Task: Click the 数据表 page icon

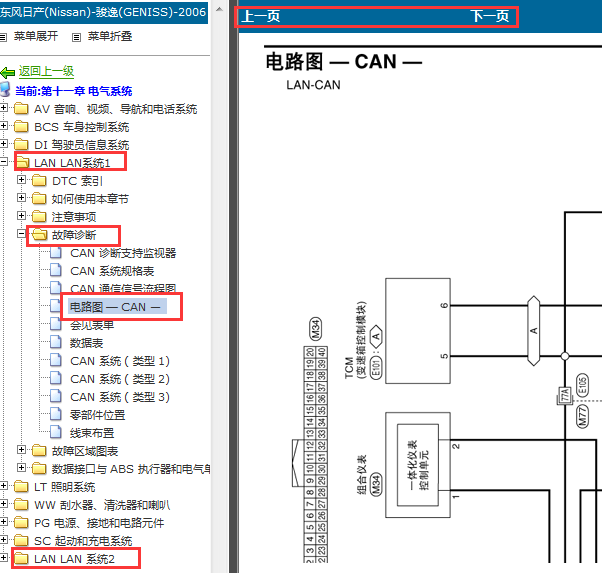Action: [56, 342]
